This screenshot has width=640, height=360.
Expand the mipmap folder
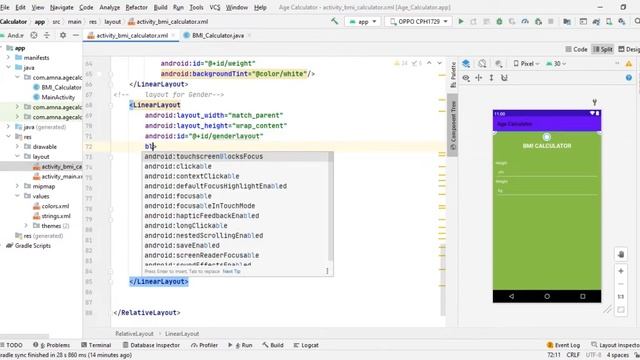click(x=17, y=186)
